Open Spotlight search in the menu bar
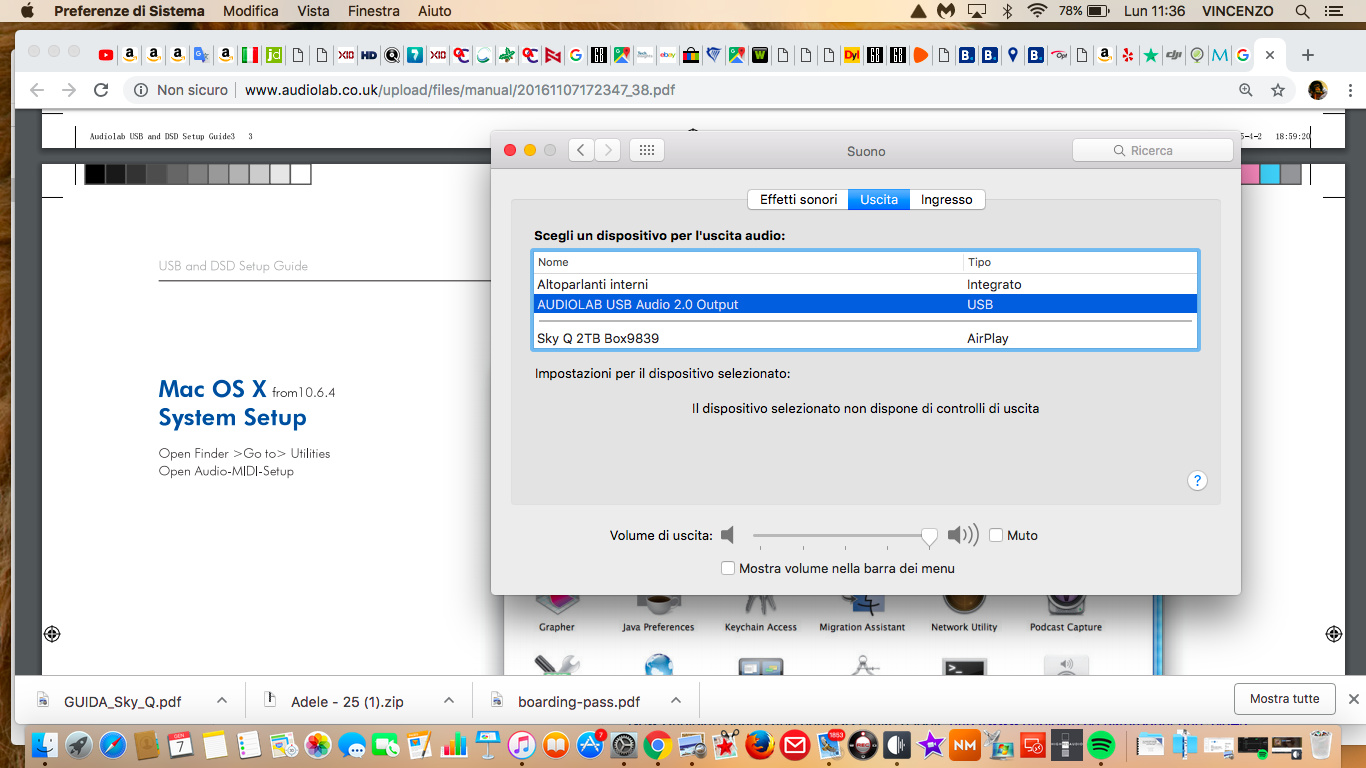 click(x=1302, y=11)
